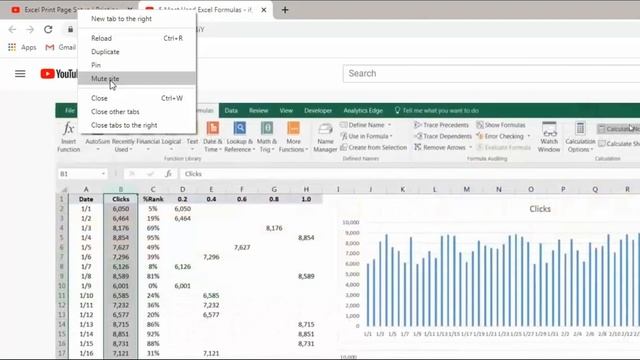Open the Gmail bookmark
Viewport: 640px width, 360px height.
pyautogui.click(x=60, y=47)
